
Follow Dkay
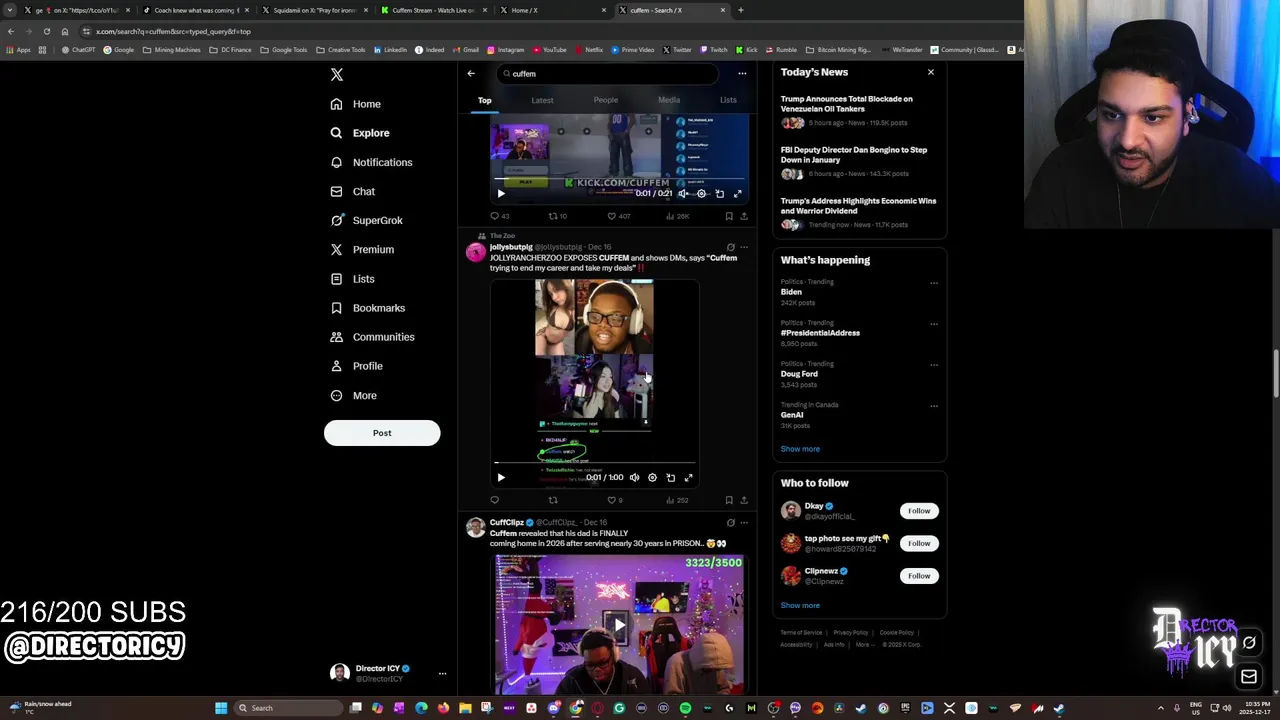tap(919, 511)
